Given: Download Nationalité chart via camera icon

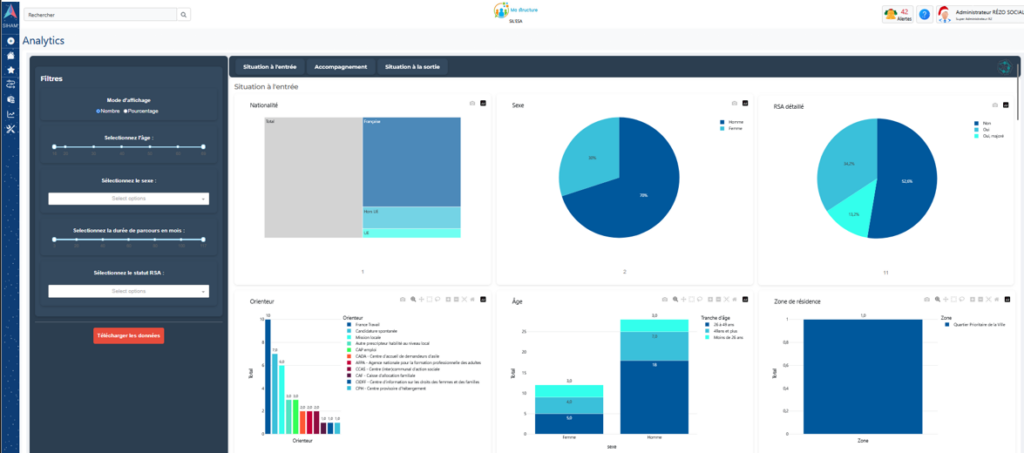Looking at the screenshot, I should [470, 103].
